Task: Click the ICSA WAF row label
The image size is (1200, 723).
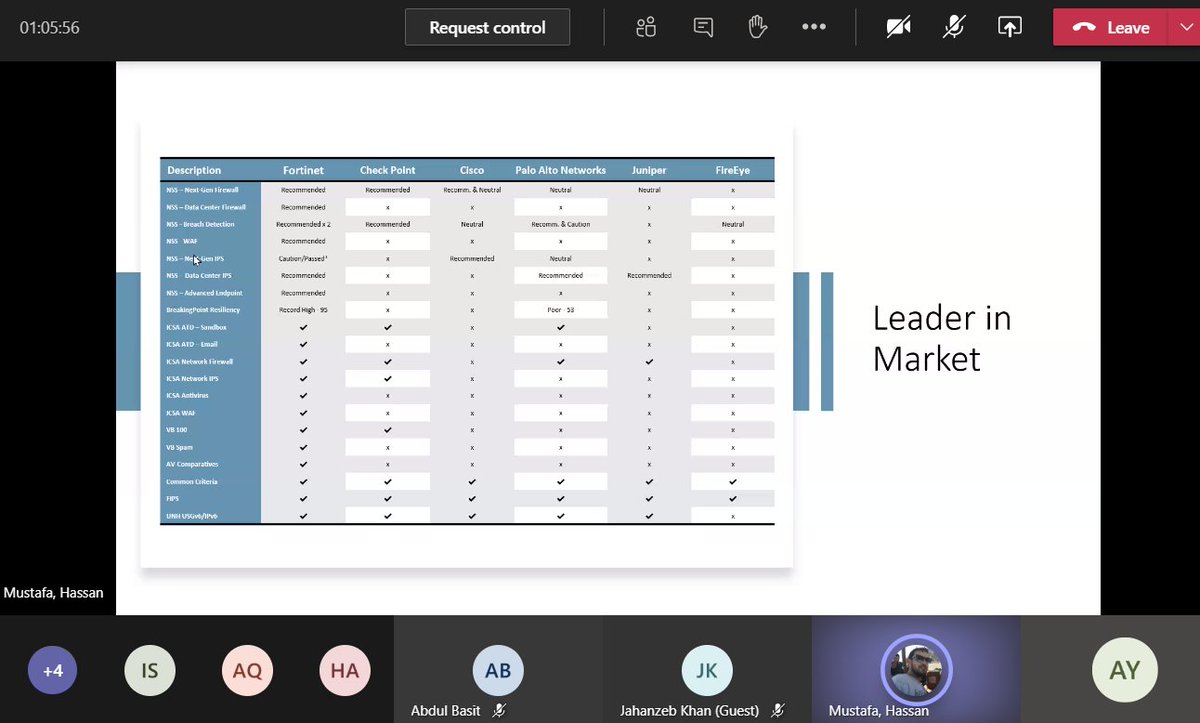Action: coord(181,413)
